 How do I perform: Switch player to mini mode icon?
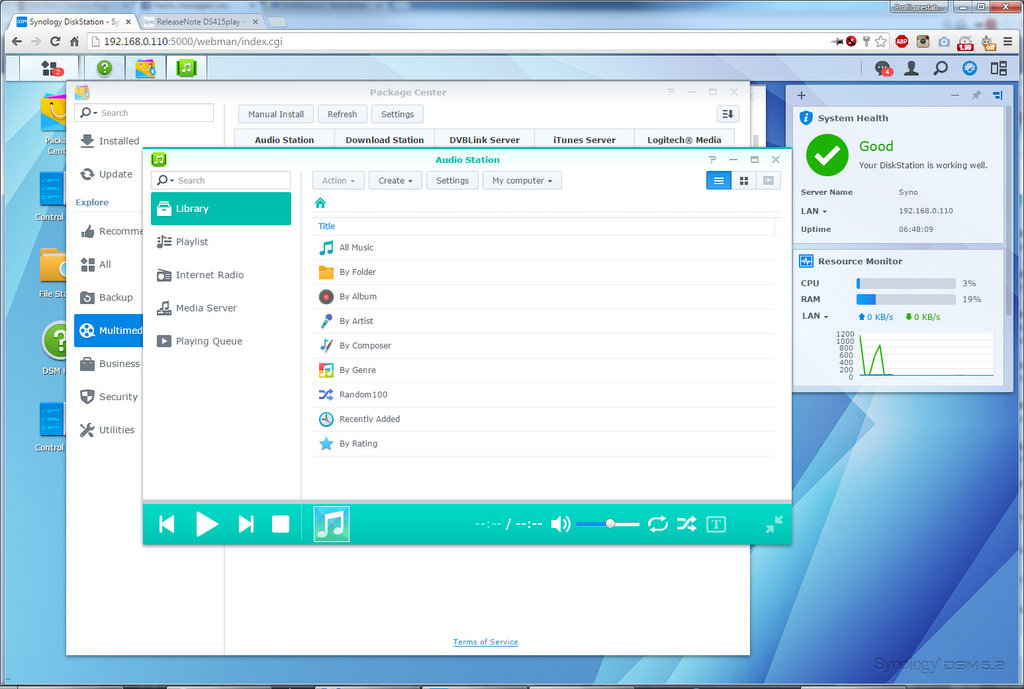(775, 524)
